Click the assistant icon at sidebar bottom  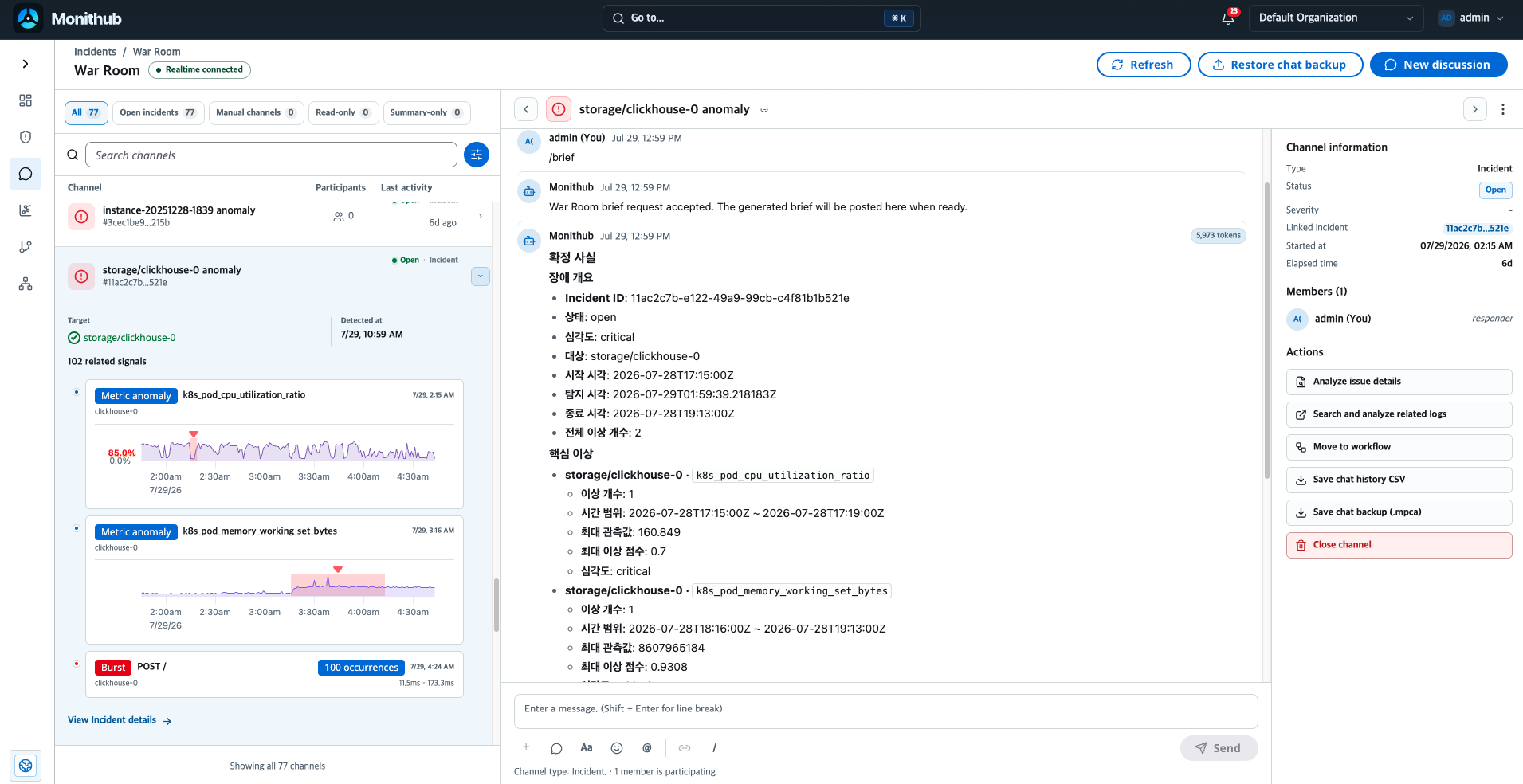[x=26, y=766]
